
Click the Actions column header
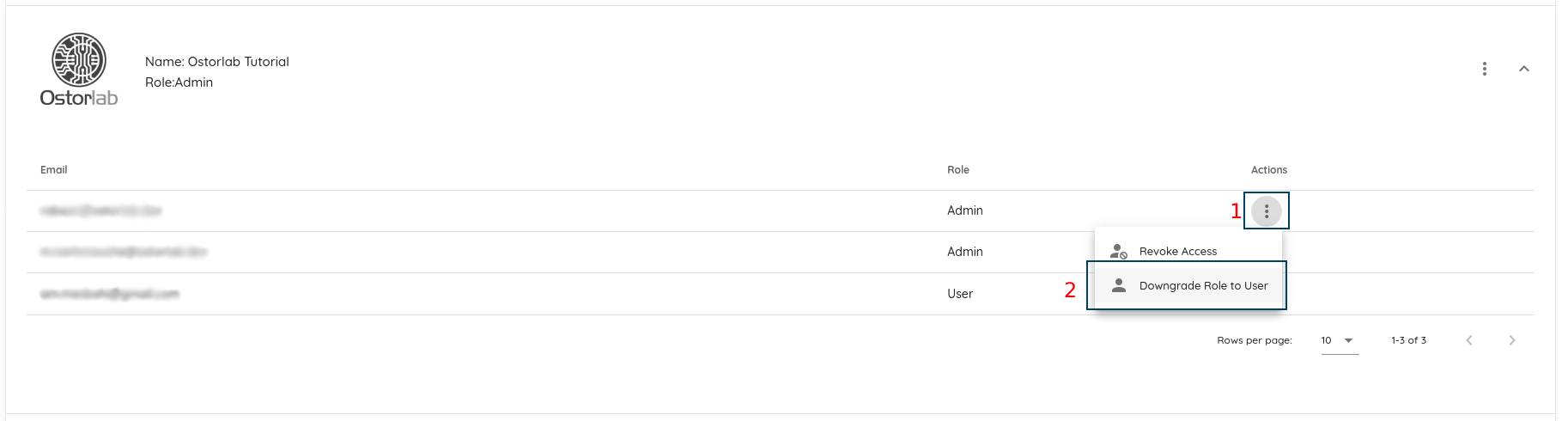1268,170
